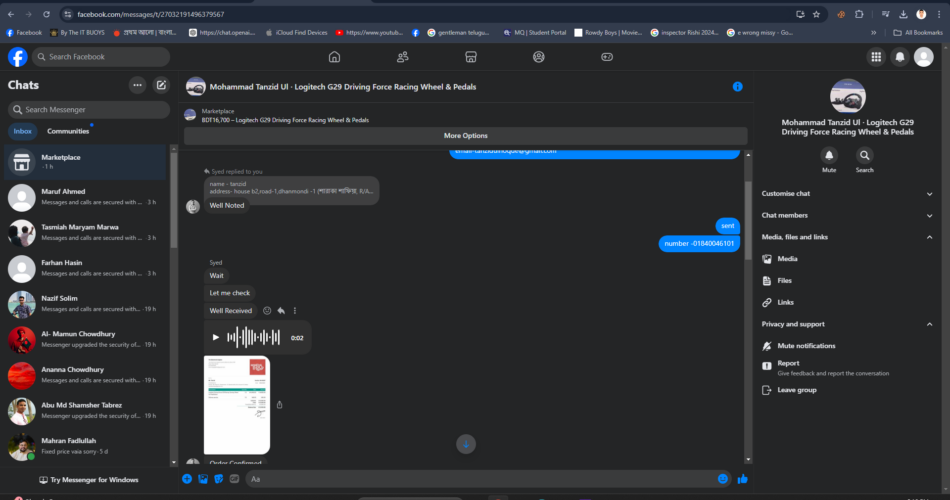This screenshot has height=500, width=950.
Task: React to 'Well Received' message with emoji icon
Action: click(x=267, y=310)
